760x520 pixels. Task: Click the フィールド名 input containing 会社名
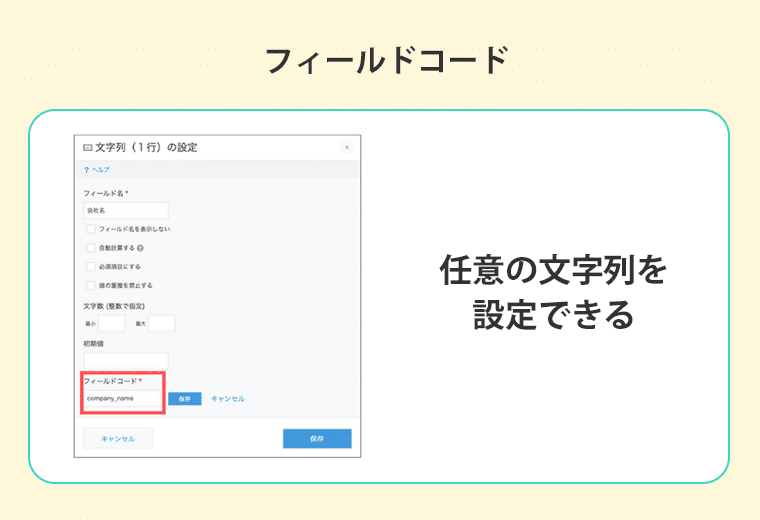coord(126,210)
